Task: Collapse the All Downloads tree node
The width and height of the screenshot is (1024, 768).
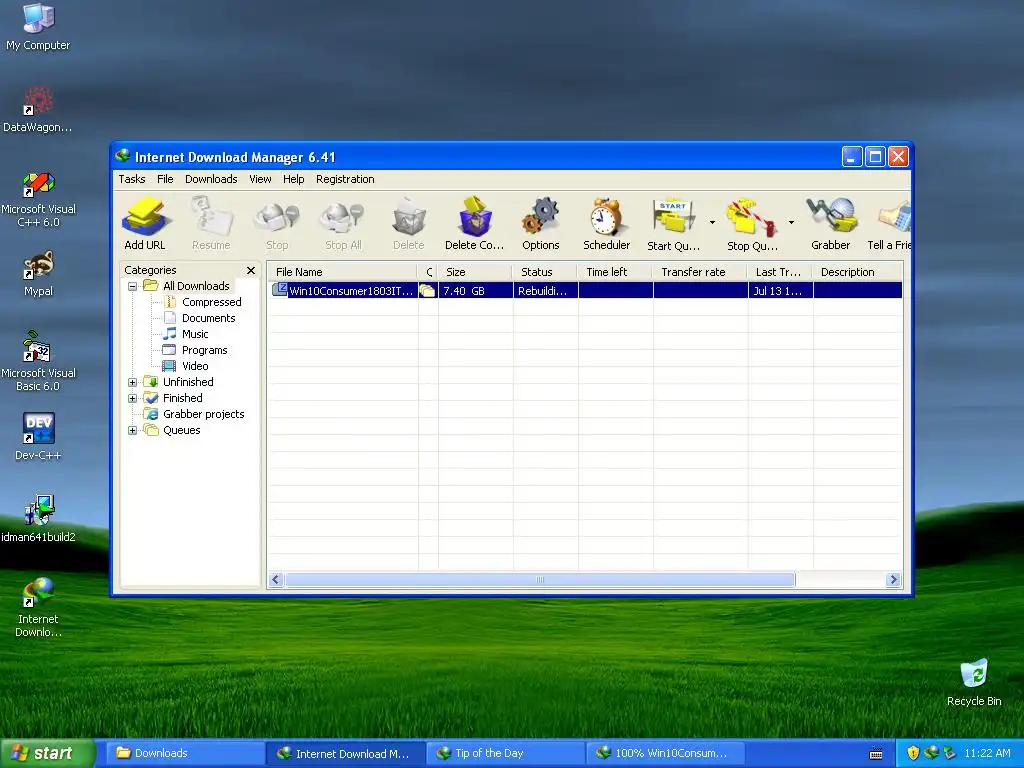Action: 133,286
